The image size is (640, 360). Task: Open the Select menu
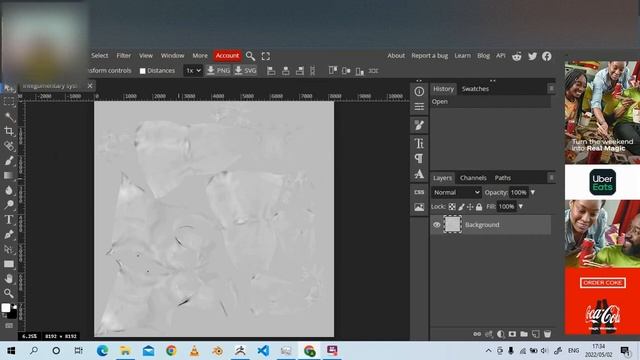pos(100,56)
